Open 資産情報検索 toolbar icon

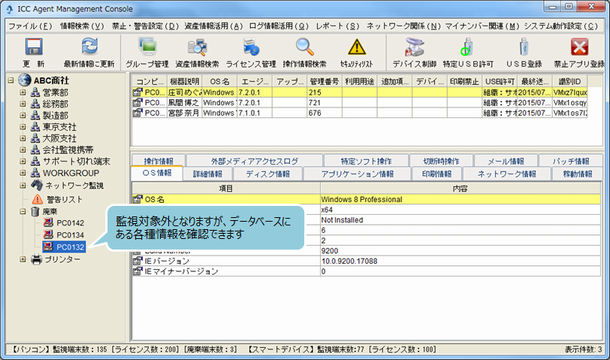[x=197, y=47]
